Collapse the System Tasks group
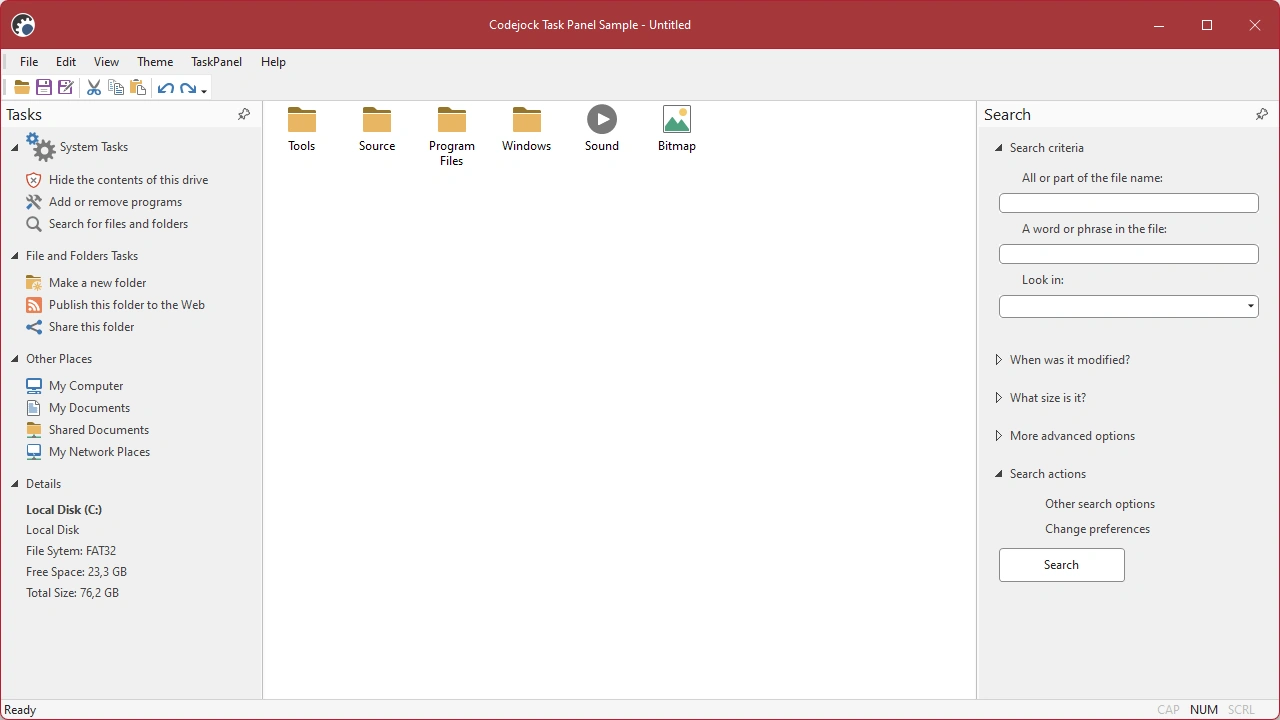This screenshot has height=720, width=1280. point(15,148)
